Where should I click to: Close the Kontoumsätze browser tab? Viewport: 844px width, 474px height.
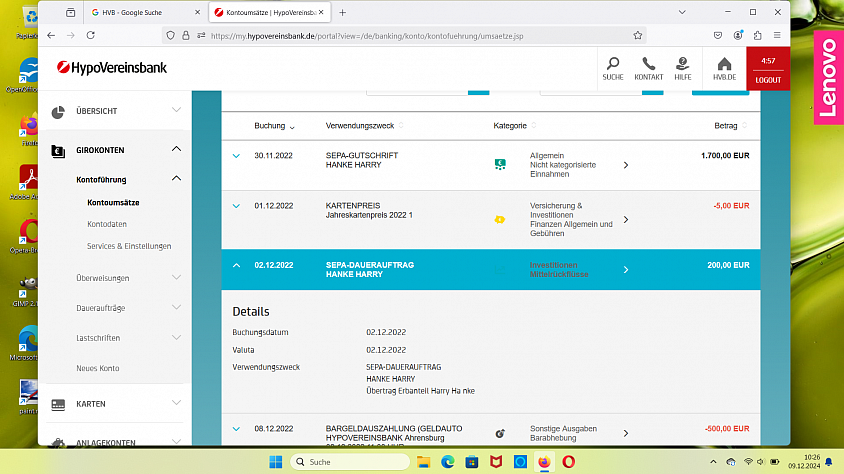(321, 12)
